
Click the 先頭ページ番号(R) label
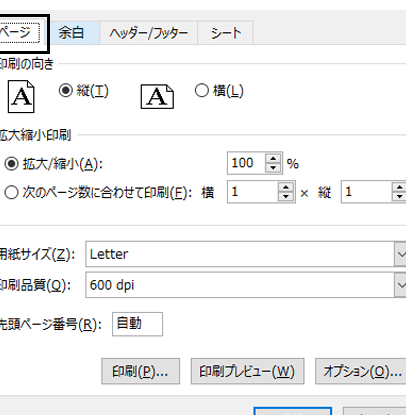[51, 324]
